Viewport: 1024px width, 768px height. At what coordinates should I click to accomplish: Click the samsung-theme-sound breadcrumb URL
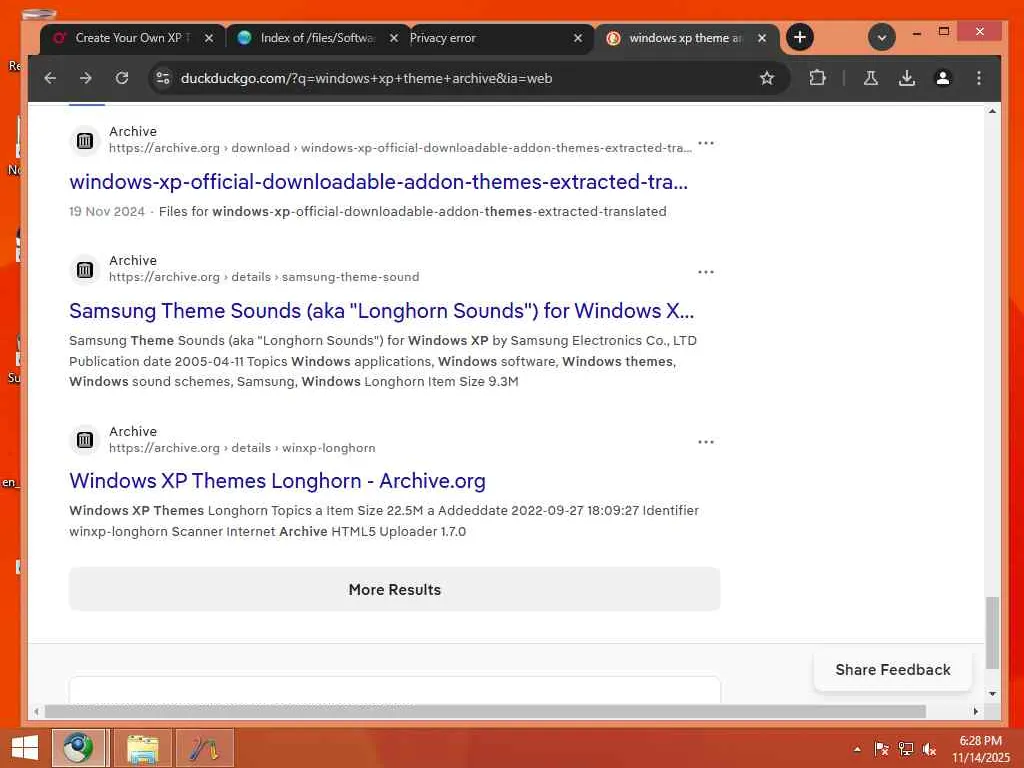click(264, 277)
